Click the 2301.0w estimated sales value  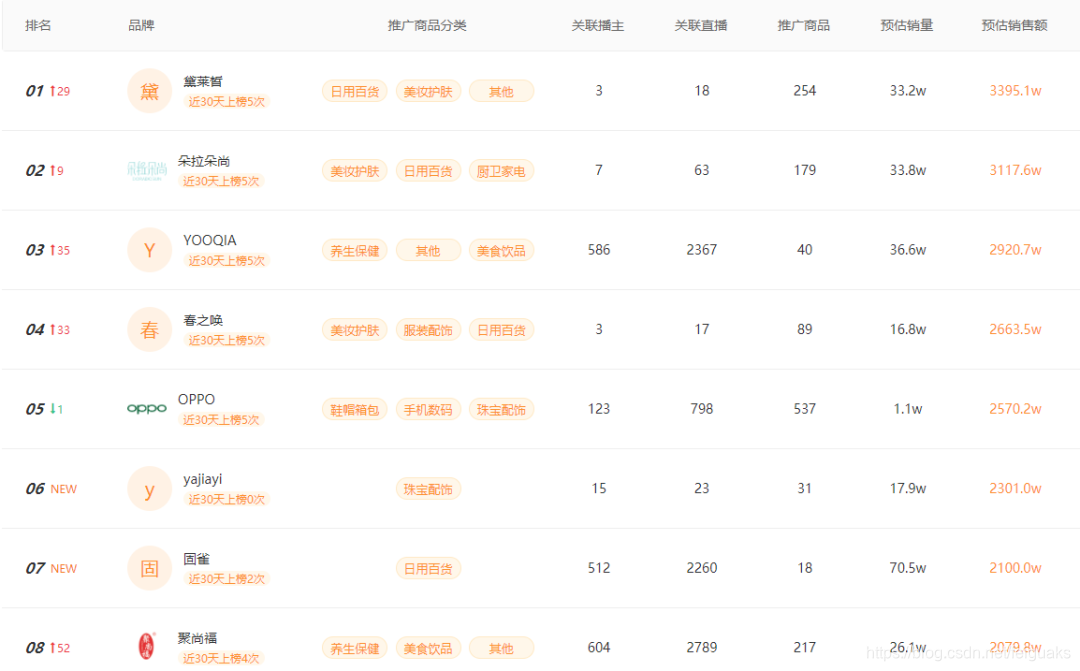pyautogui.click(x=1015, y=488)
